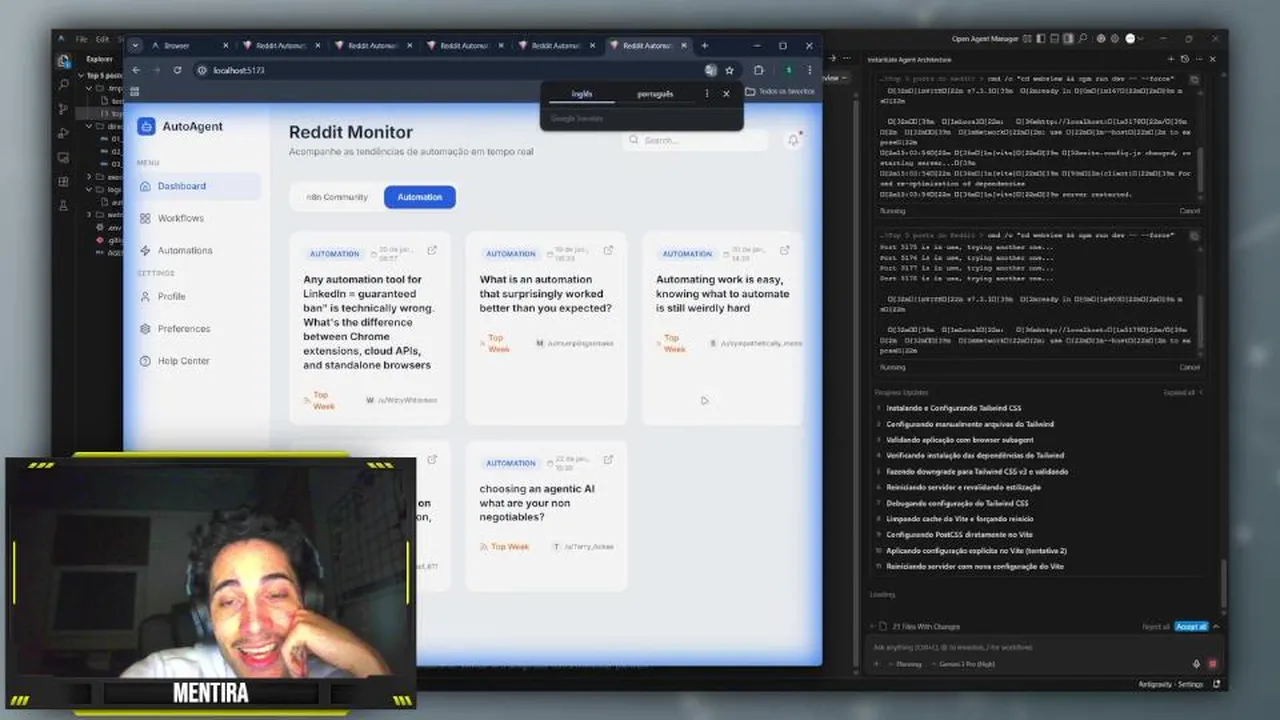Click Accept all changes button

[1190, 626]
